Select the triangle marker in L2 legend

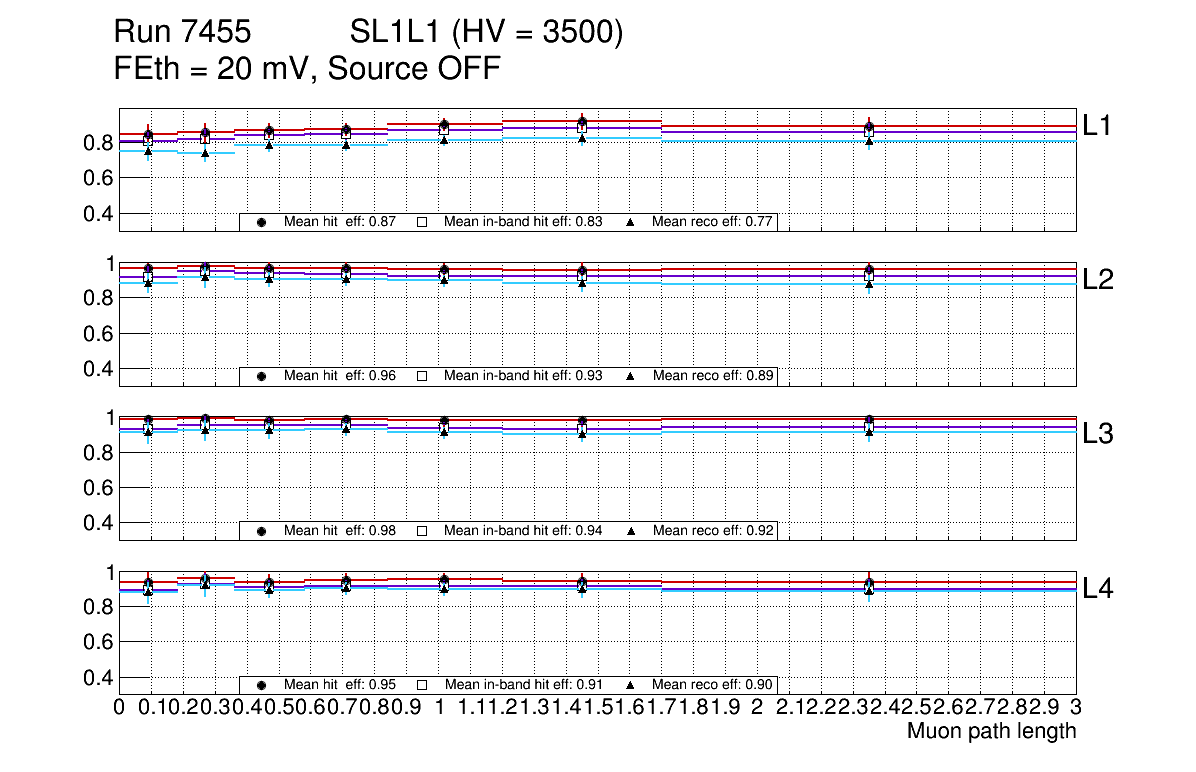(631, 376)
